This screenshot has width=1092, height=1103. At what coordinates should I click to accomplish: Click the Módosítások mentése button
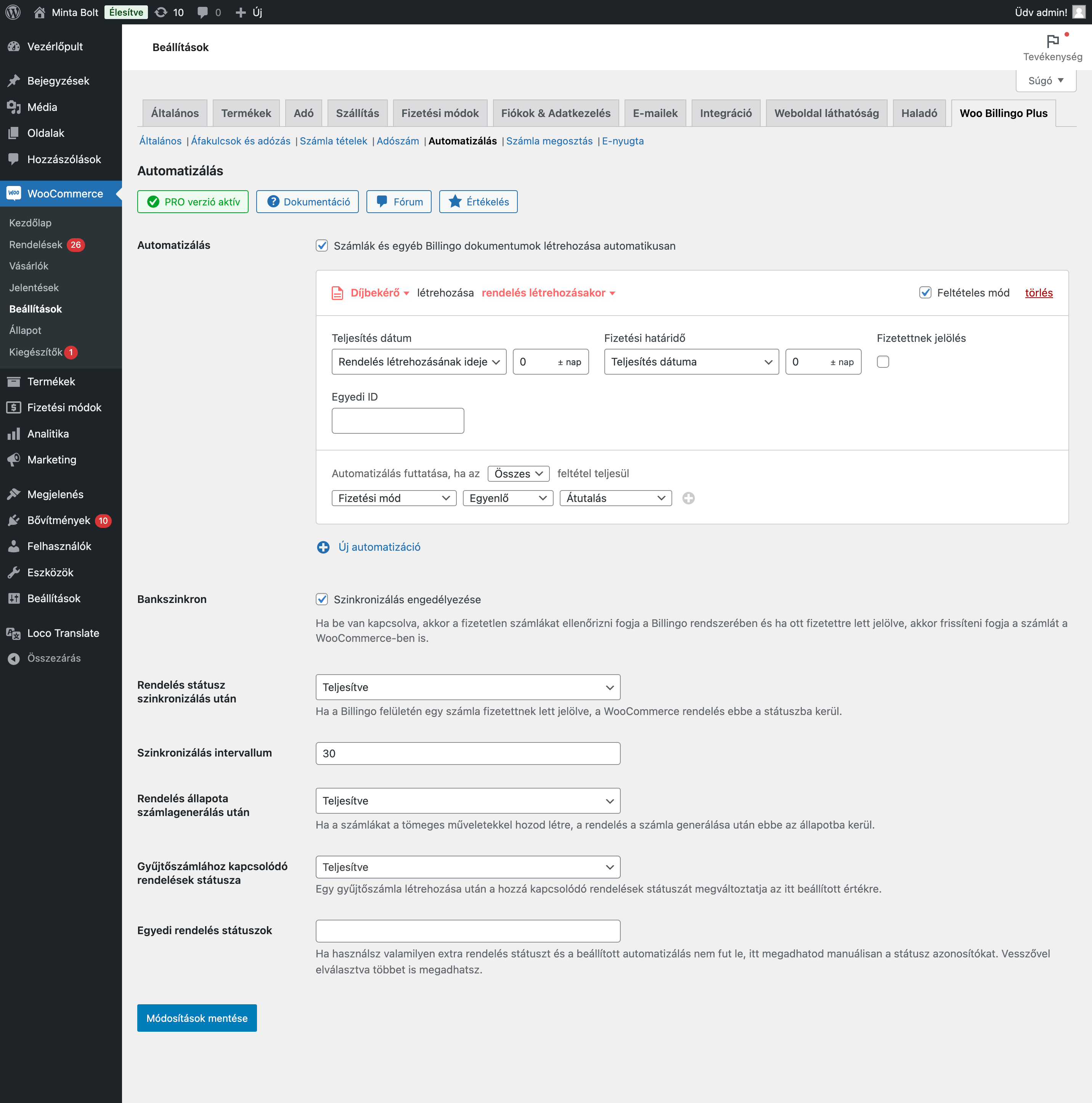click(x=197, y=1018)
